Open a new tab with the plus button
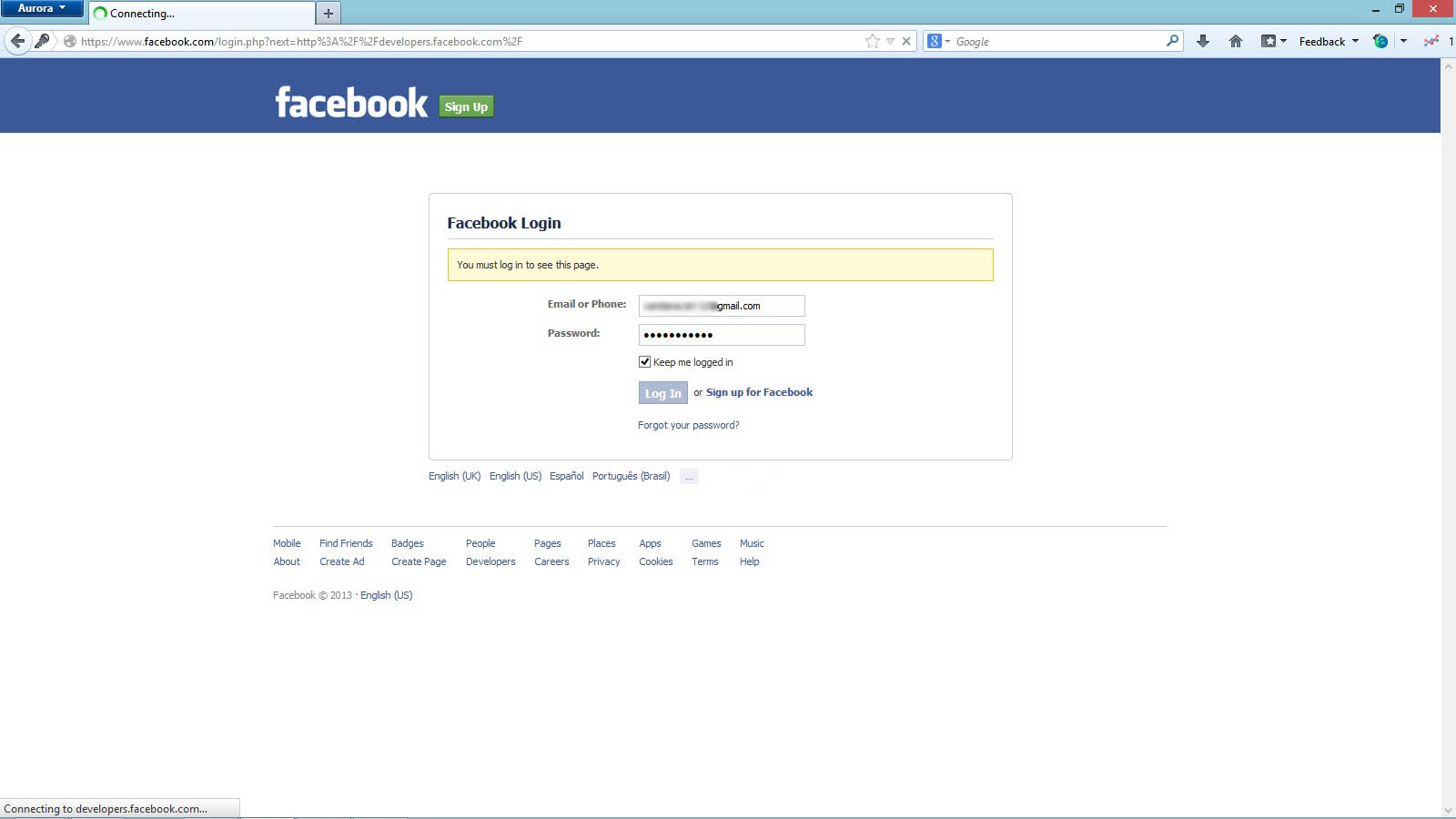 [x=329, y=13]
